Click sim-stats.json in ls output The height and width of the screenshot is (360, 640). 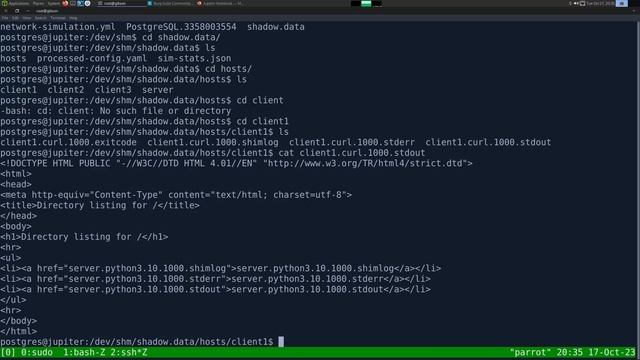click(x=194, y=58)
